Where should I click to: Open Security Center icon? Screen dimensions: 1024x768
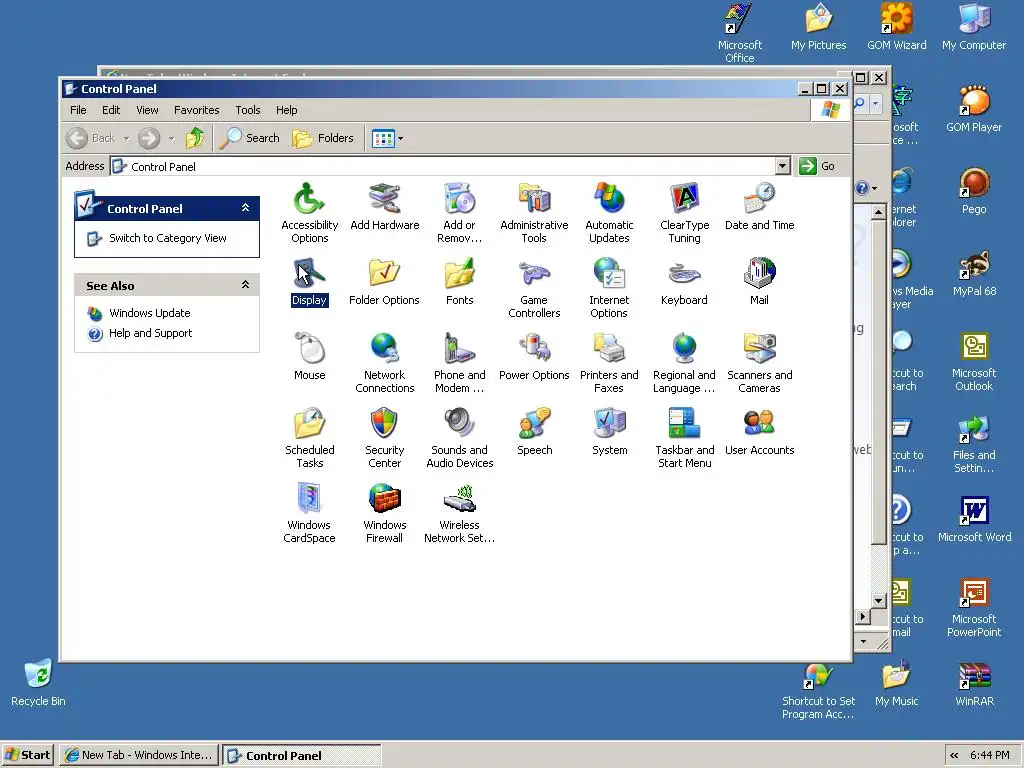pyautogui.click(x=385, y=438)
